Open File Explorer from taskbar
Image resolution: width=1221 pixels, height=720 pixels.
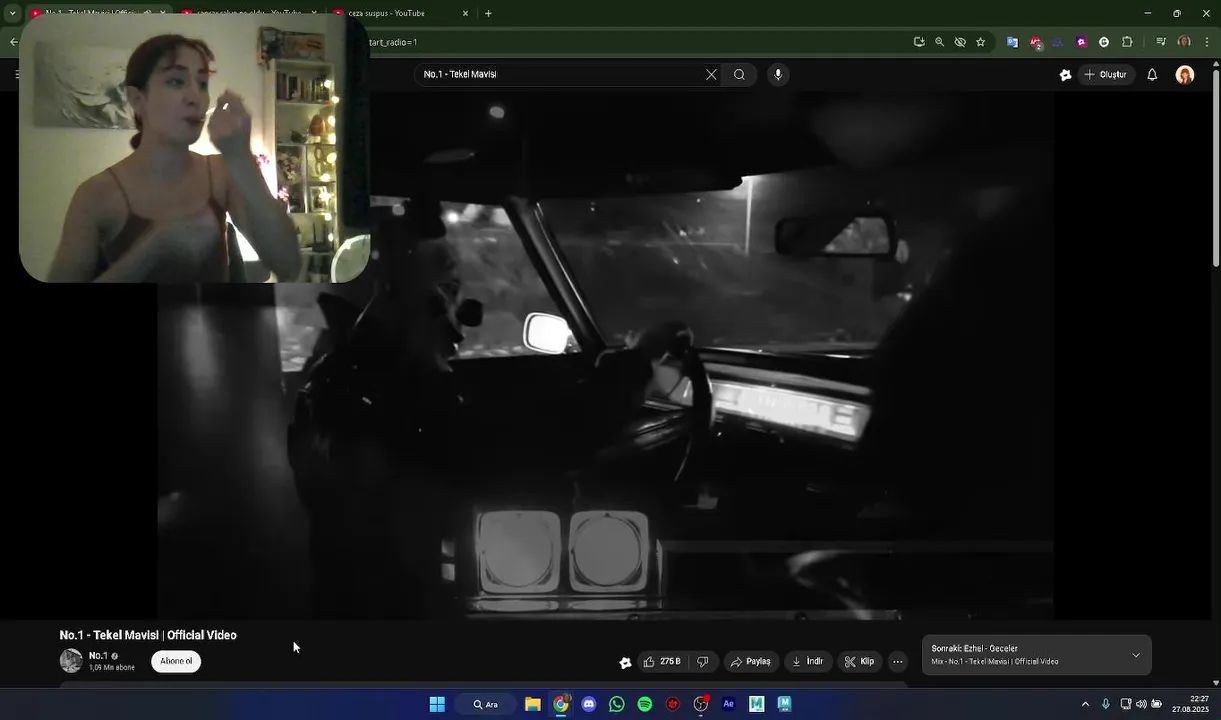click(533, 704)
